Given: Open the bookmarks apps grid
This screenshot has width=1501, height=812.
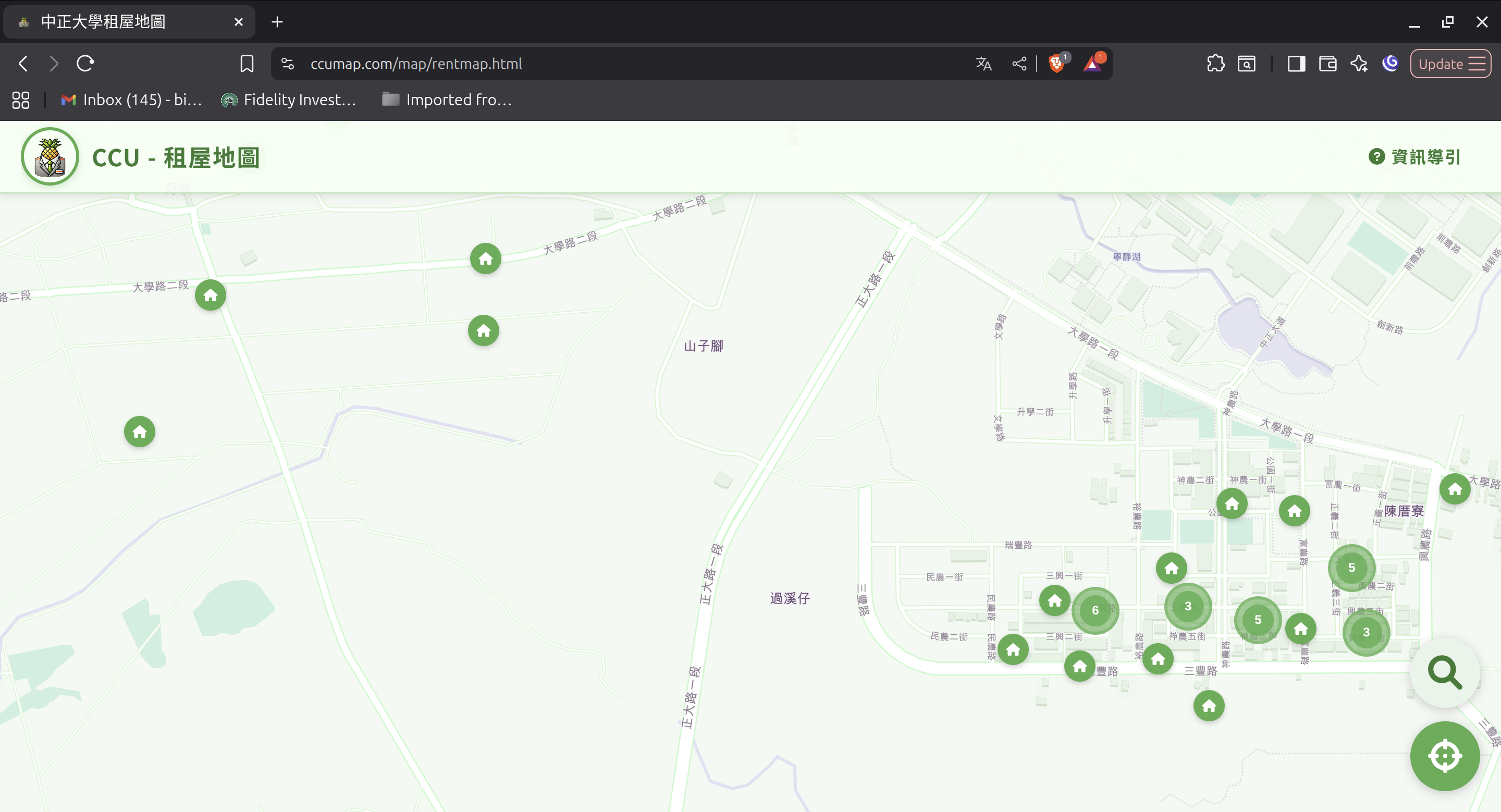Looking at the screenshot, I should tap(20, 100).
